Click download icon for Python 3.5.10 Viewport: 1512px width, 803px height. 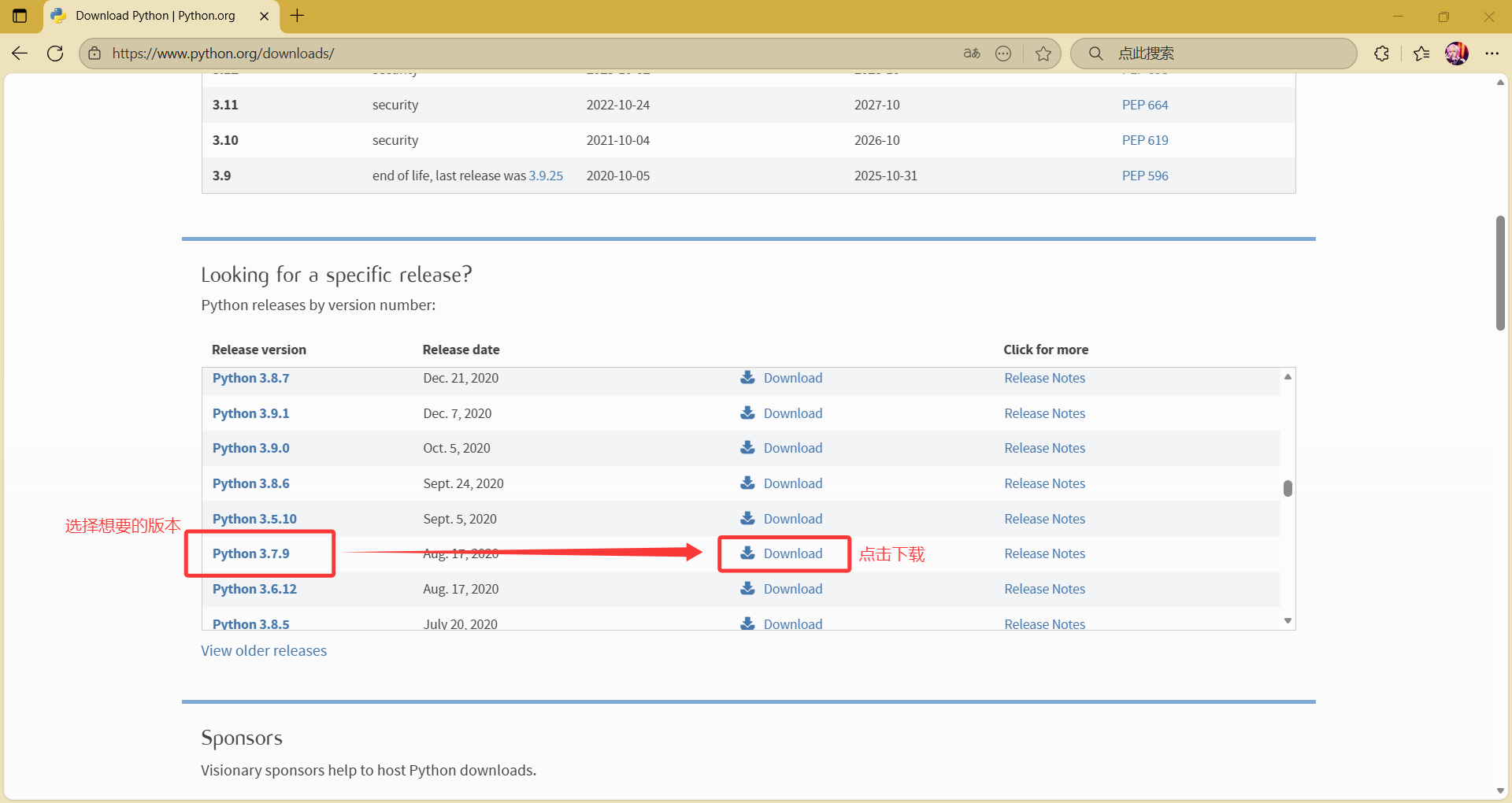(747, 518)
